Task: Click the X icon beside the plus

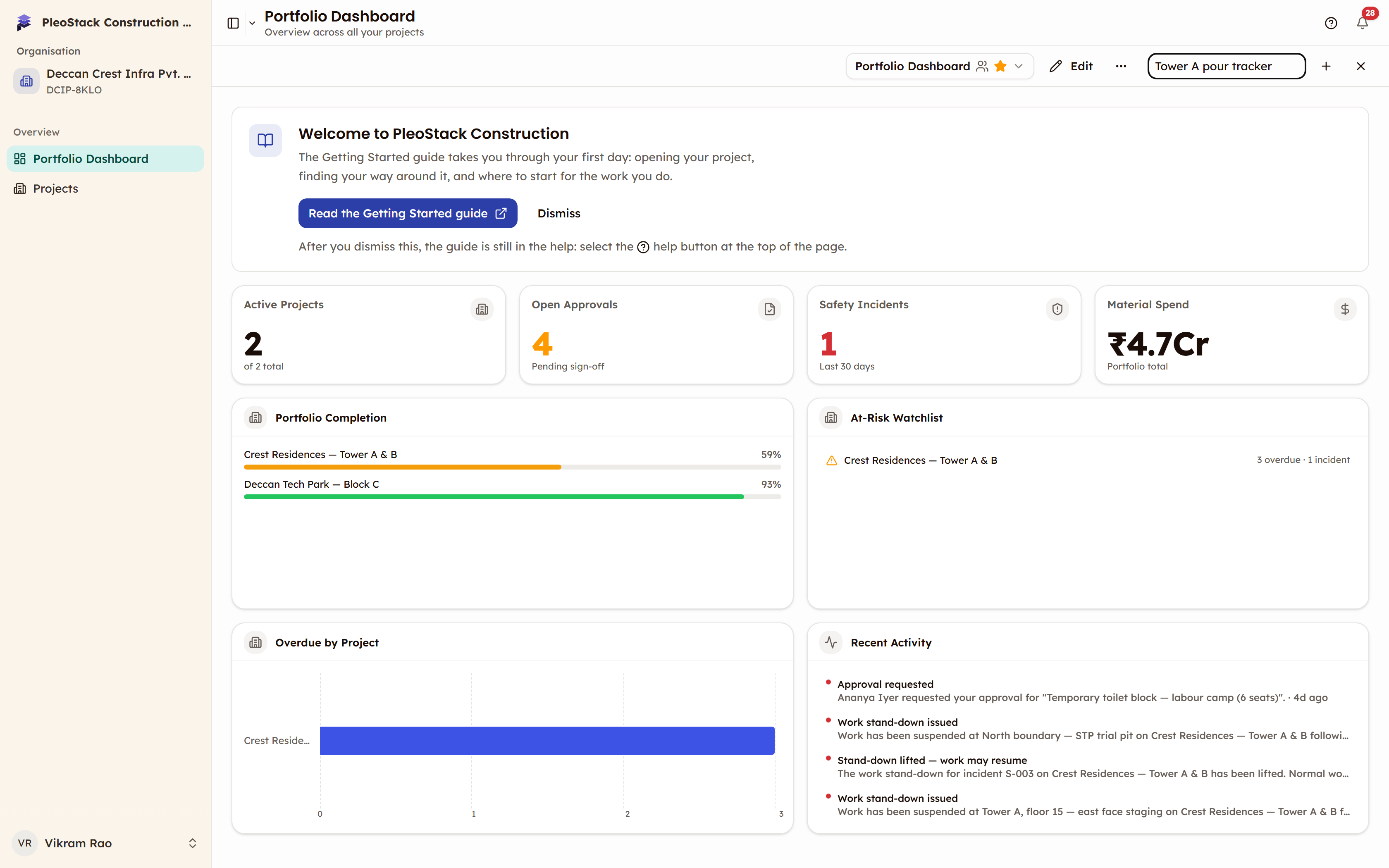Action: tap(1361, 66)
